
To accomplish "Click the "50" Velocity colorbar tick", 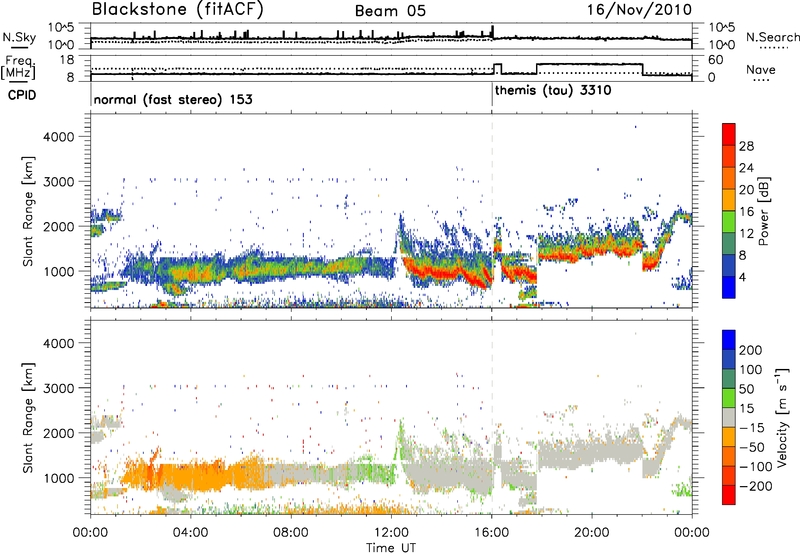I will [x=746, y=389].
